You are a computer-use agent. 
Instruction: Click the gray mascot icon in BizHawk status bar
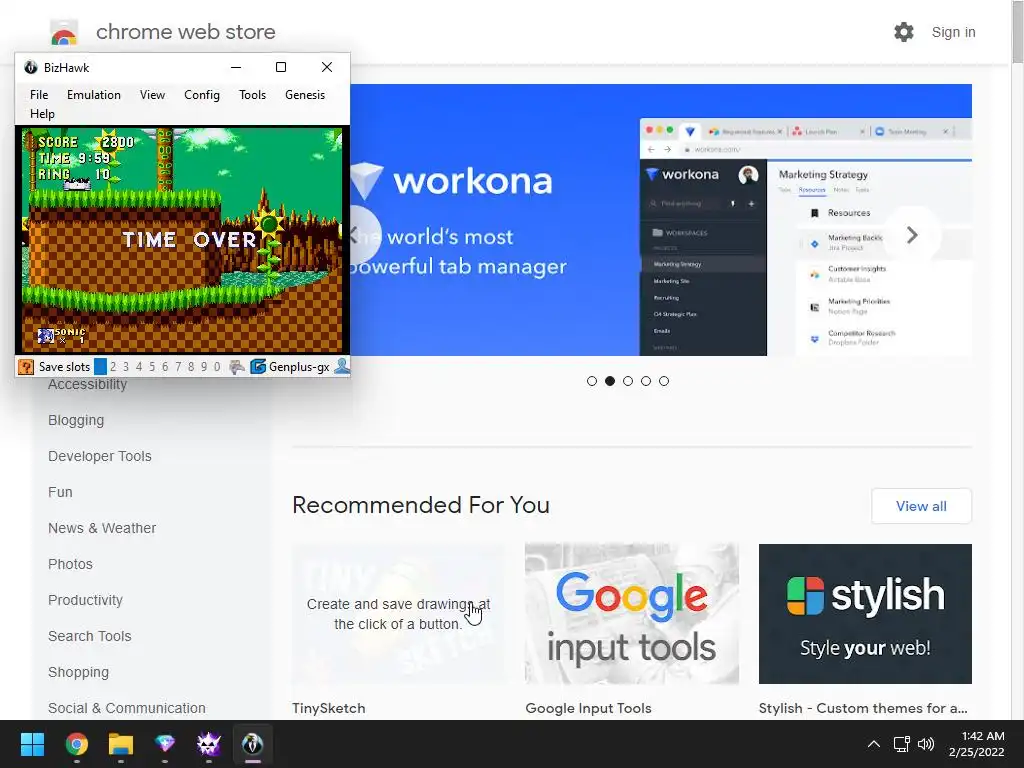237,367
